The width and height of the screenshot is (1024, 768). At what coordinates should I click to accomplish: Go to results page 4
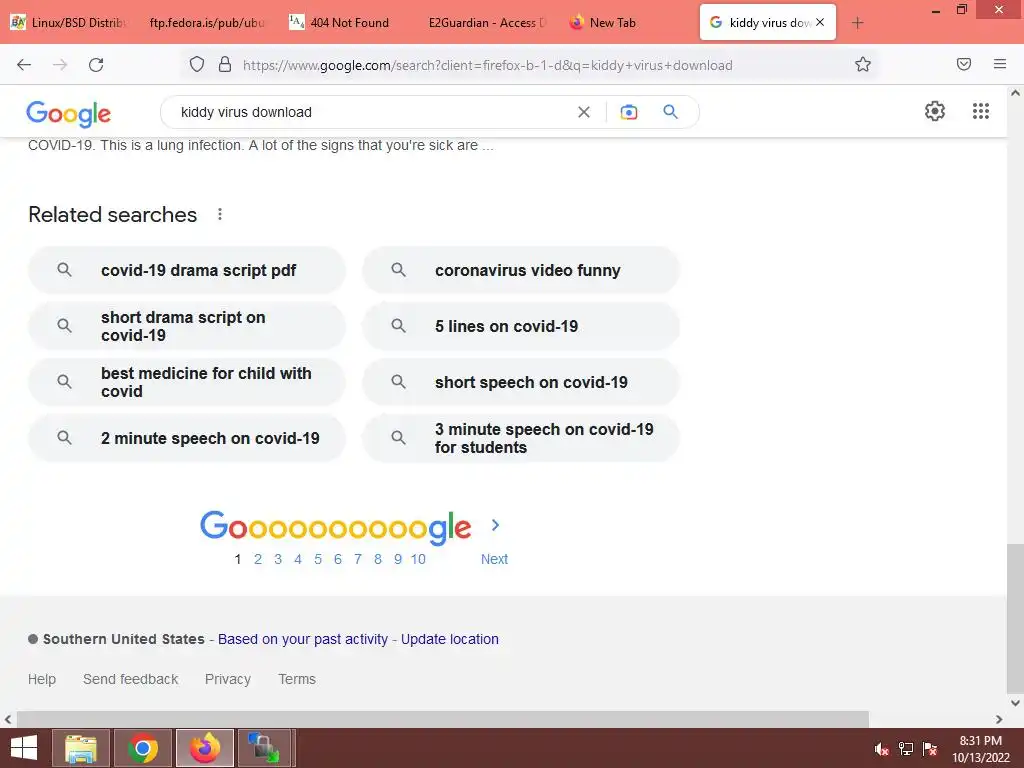(298, 559)
